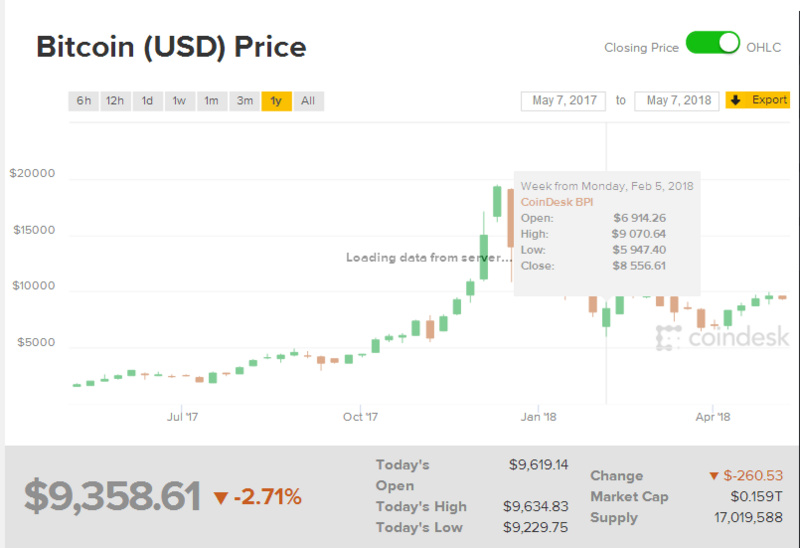
Task: Select the active 1y range button
Action: click(x=276, y=101)
